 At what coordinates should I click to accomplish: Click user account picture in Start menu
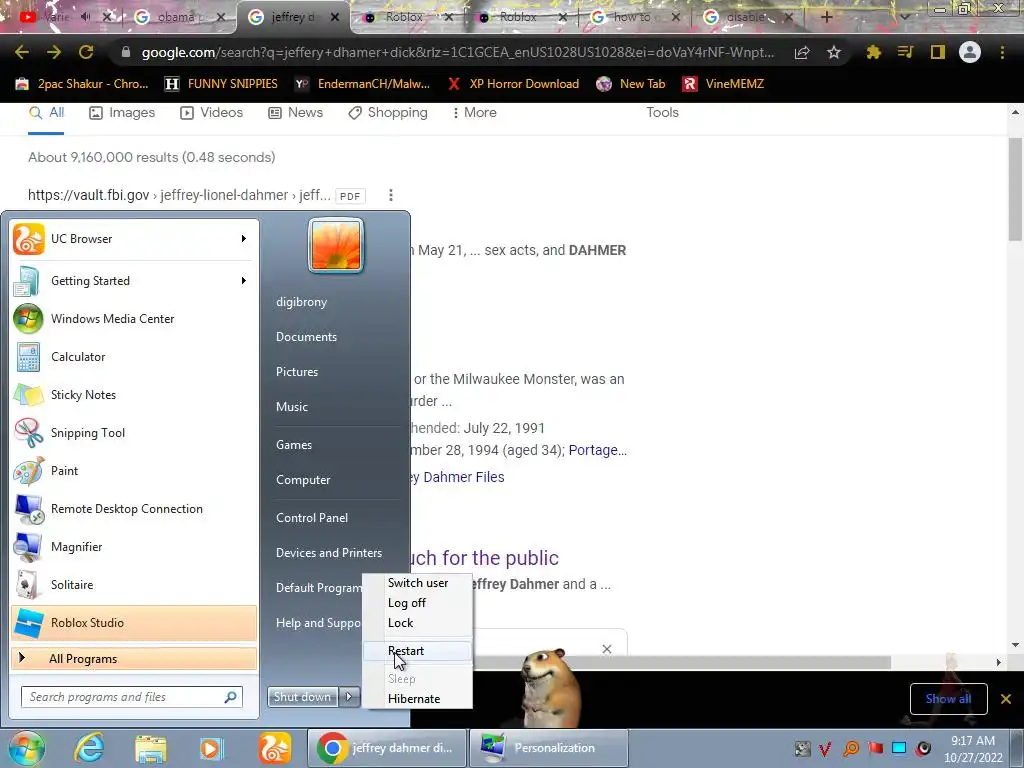[x=336, y=245]
